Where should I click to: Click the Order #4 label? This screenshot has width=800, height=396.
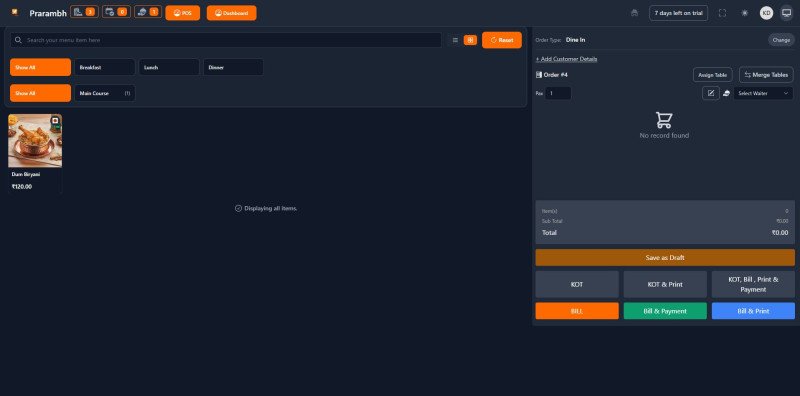pos(556,75)
